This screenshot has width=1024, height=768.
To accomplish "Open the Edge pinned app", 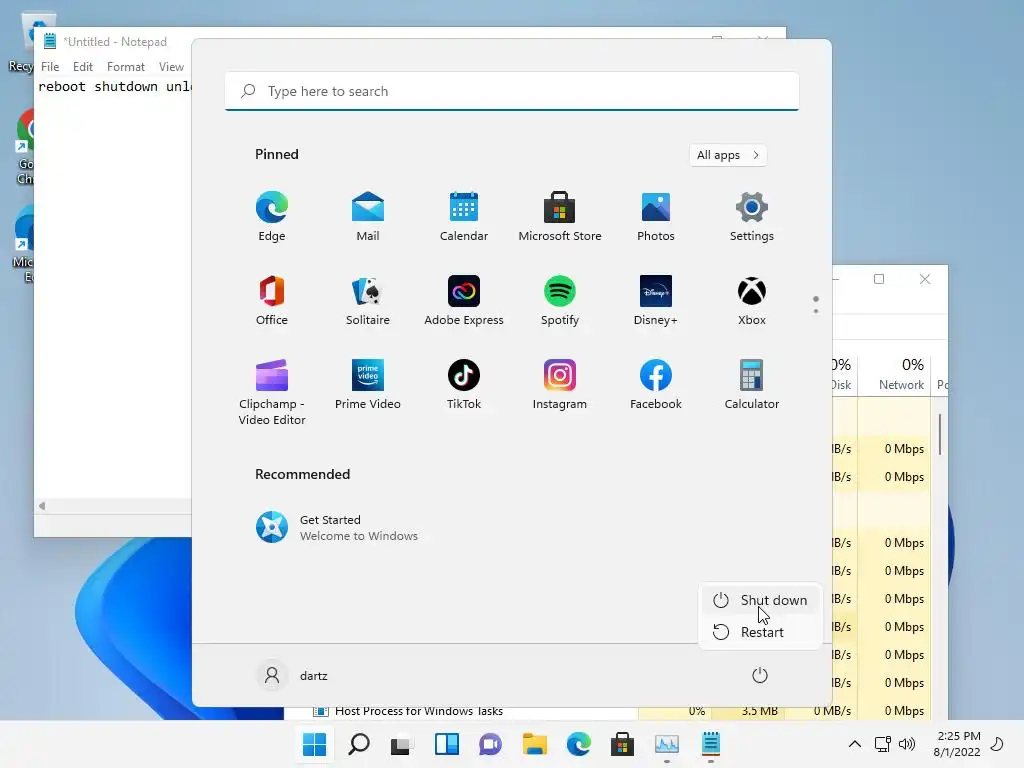I will pos(272,217).
